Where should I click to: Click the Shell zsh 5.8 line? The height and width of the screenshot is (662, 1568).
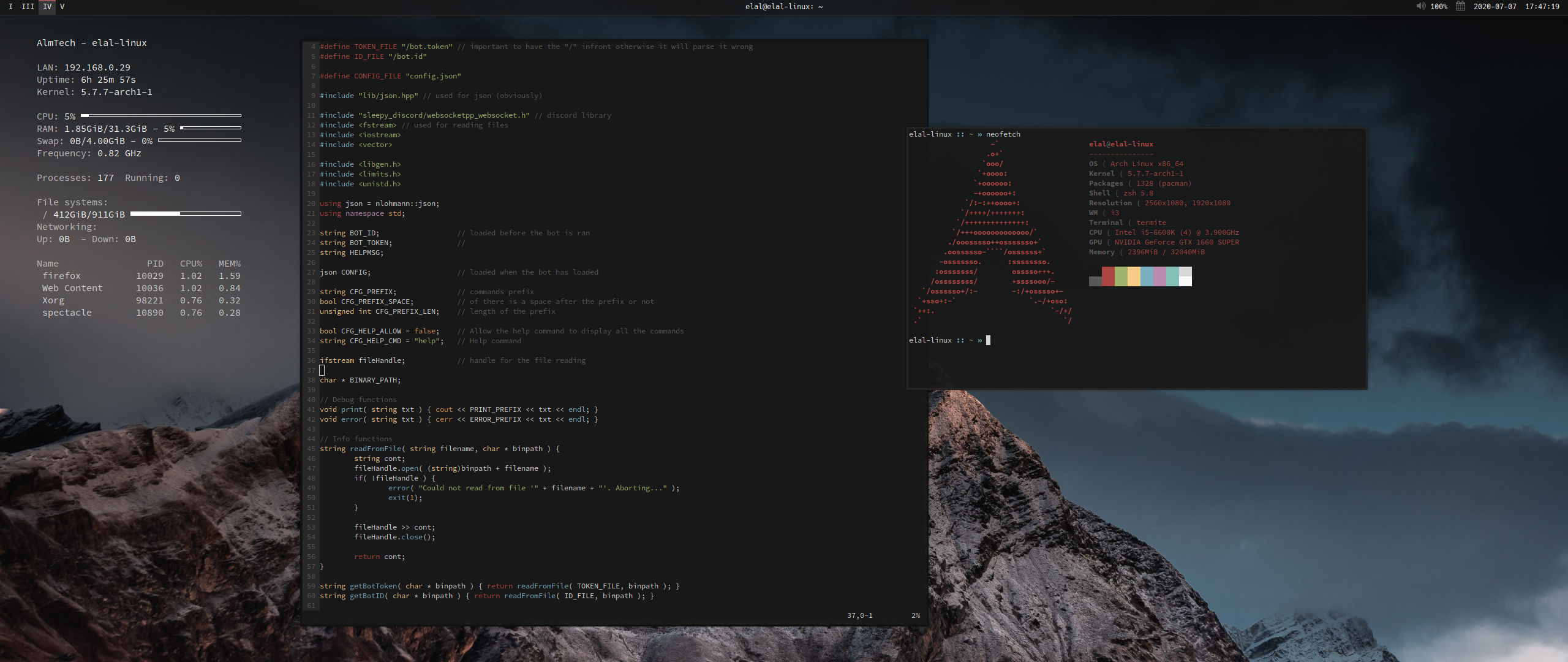tap(1121, 193)
